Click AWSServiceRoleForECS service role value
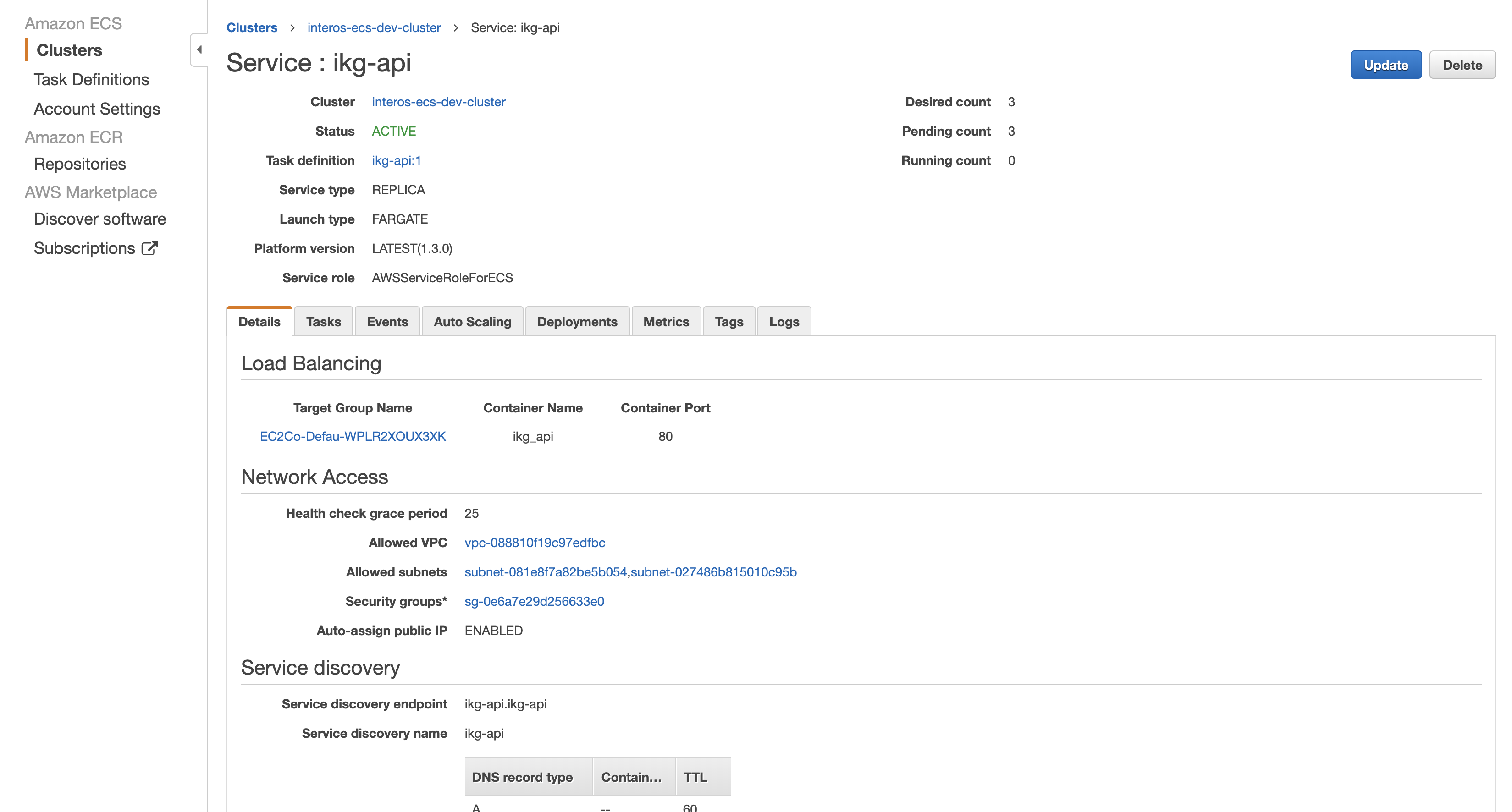The width and height of the screenshot is (1512, 812). tap(442, 278)
